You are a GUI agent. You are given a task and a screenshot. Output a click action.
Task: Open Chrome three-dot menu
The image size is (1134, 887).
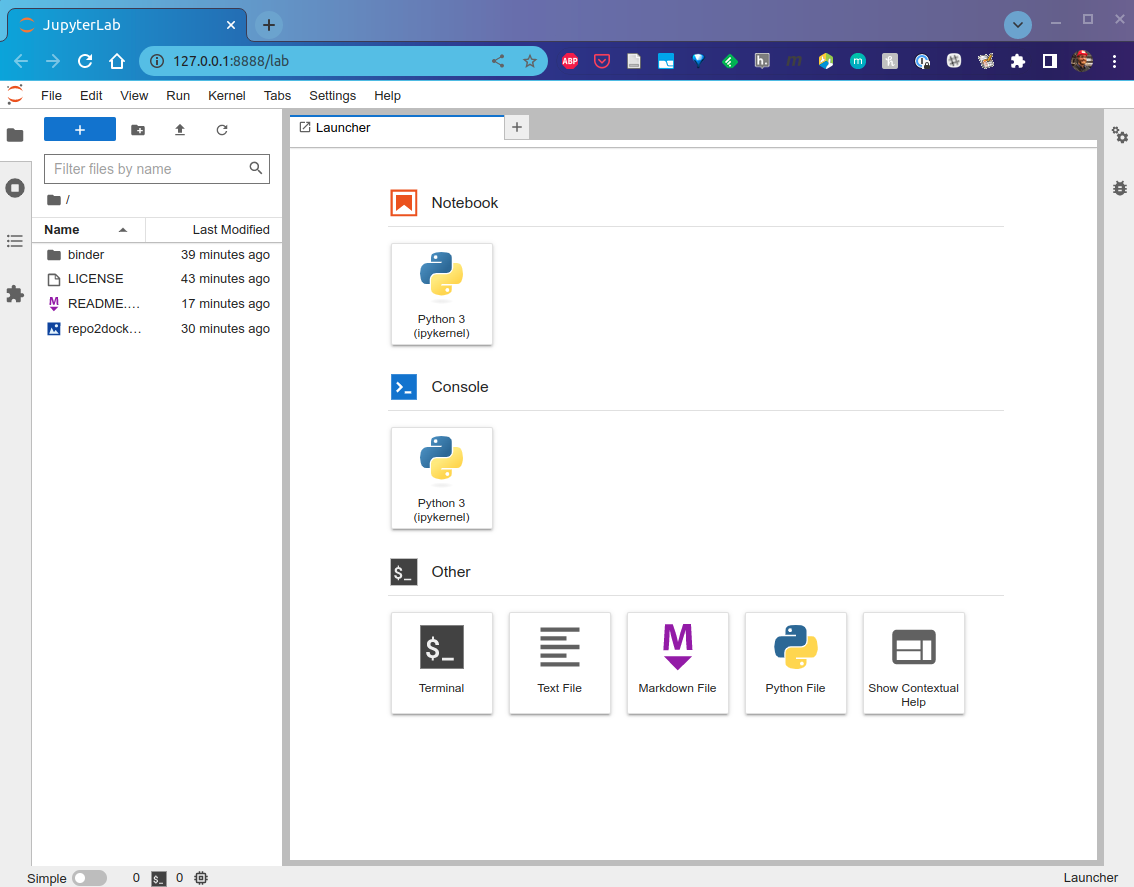tap(1114, 61)
